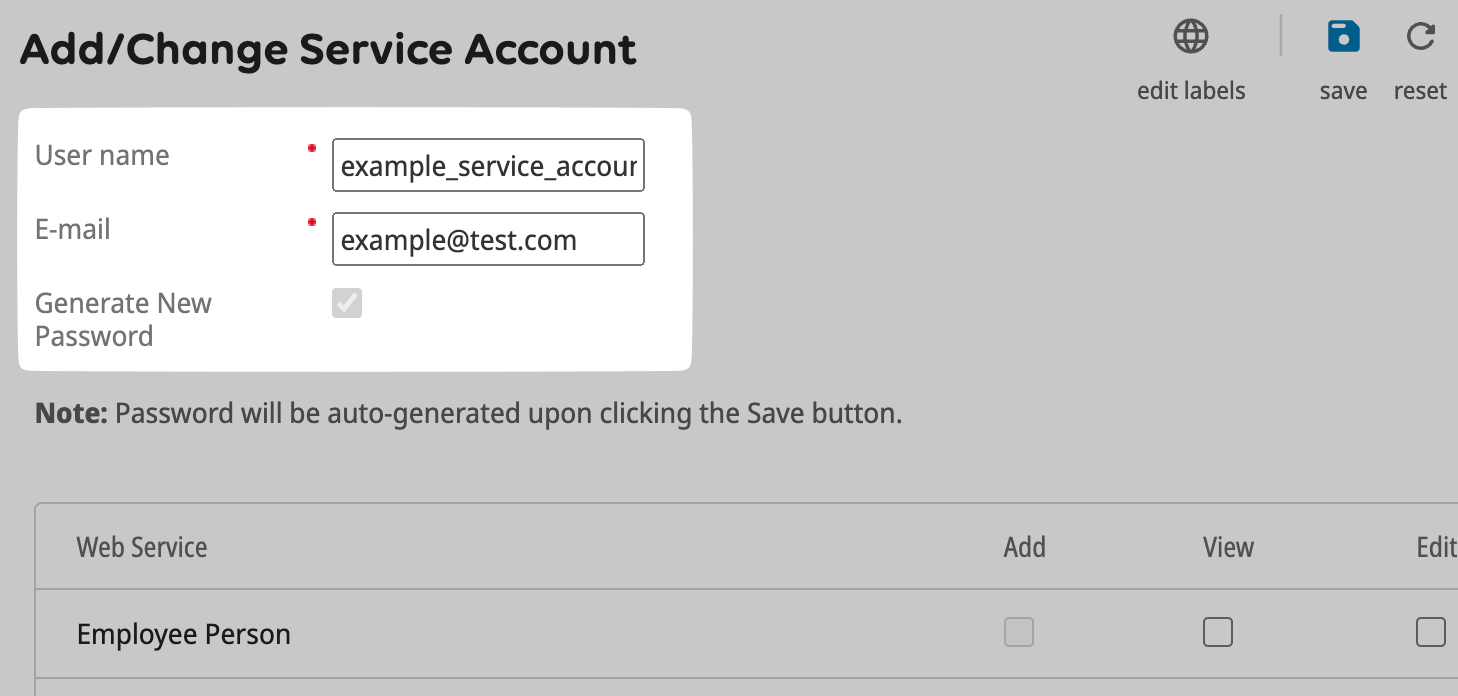The width and height of the screenshot is (1458, 696).
Task: Click the circular reset arrow icon
Action: (1420, 37)
